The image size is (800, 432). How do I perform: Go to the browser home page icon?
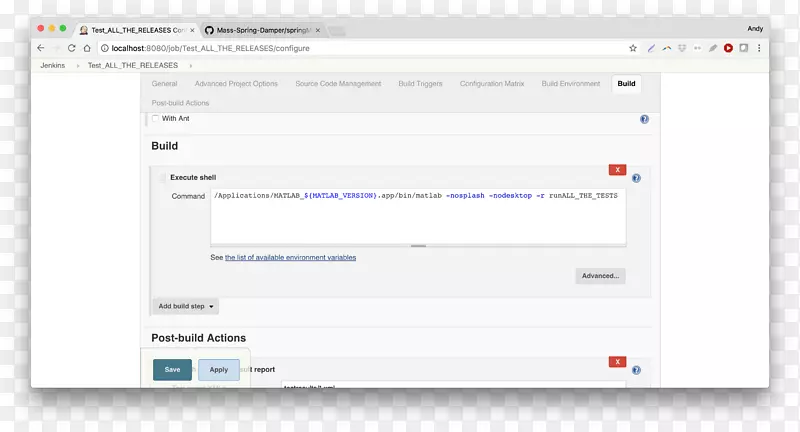[x=88, y=48]
